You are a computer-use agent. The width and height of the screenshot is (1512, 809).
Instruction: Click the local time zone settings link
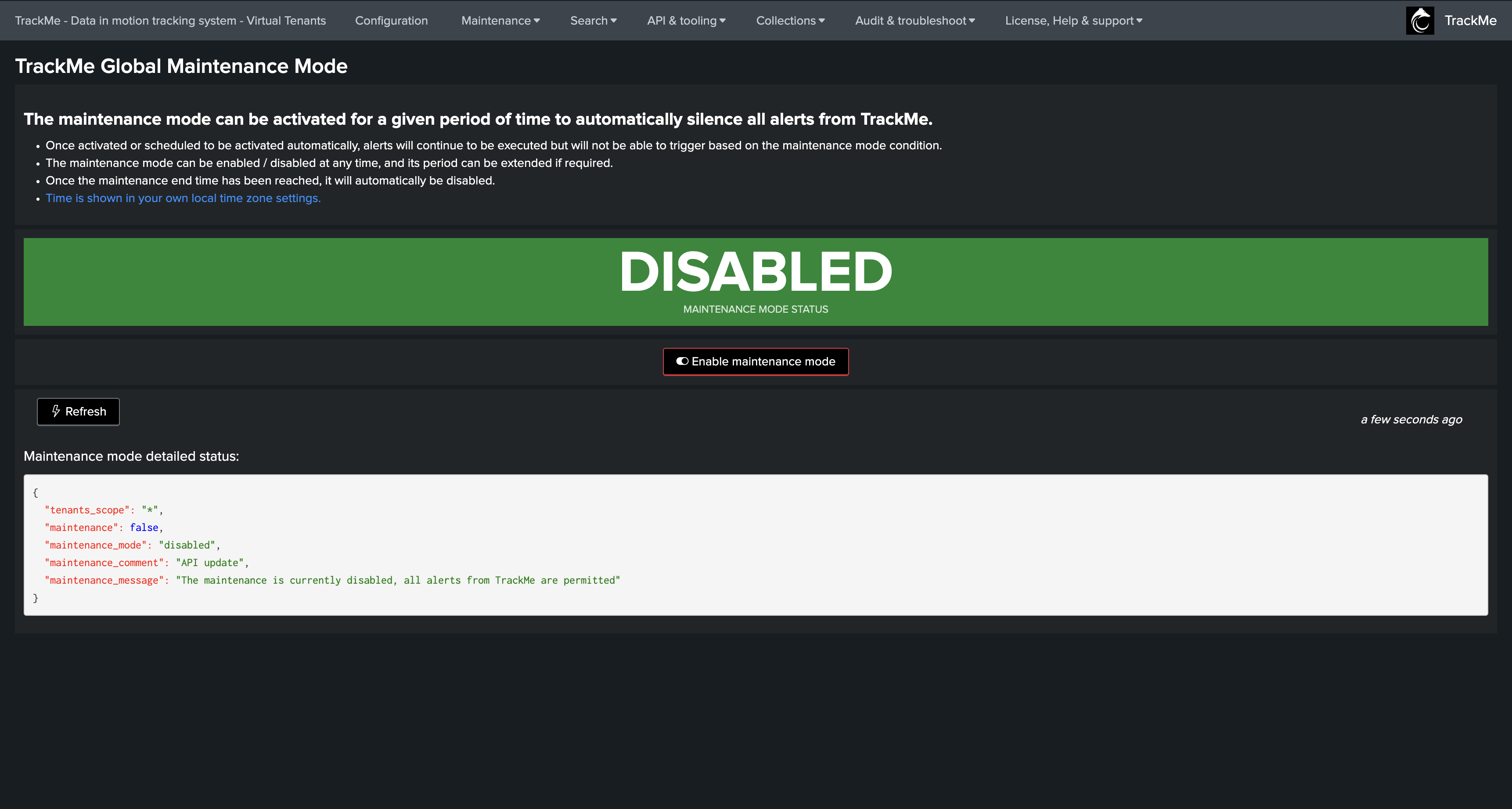tap(183, 198)
